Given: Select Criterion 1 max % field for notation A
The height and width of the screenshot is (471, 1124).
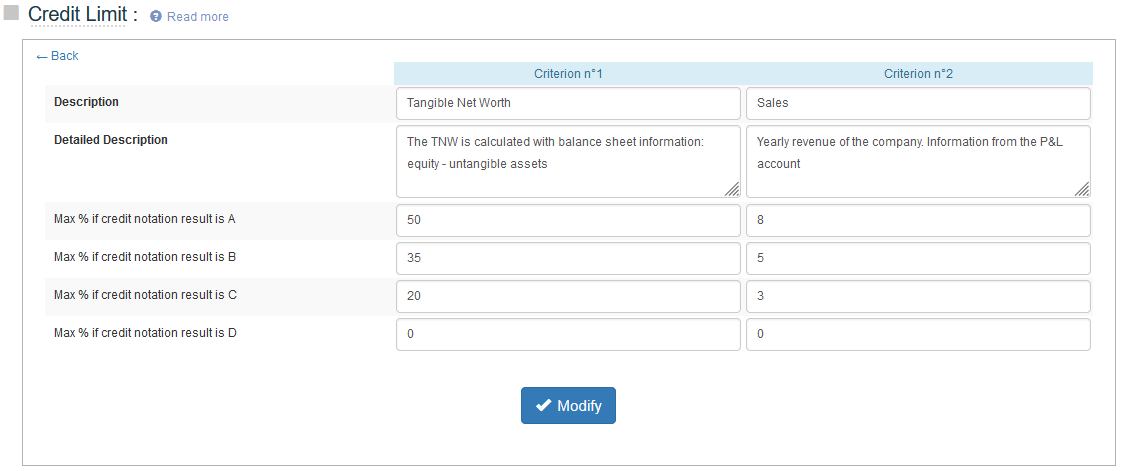Looking at the screenshot, I should [x=568, y=220].
